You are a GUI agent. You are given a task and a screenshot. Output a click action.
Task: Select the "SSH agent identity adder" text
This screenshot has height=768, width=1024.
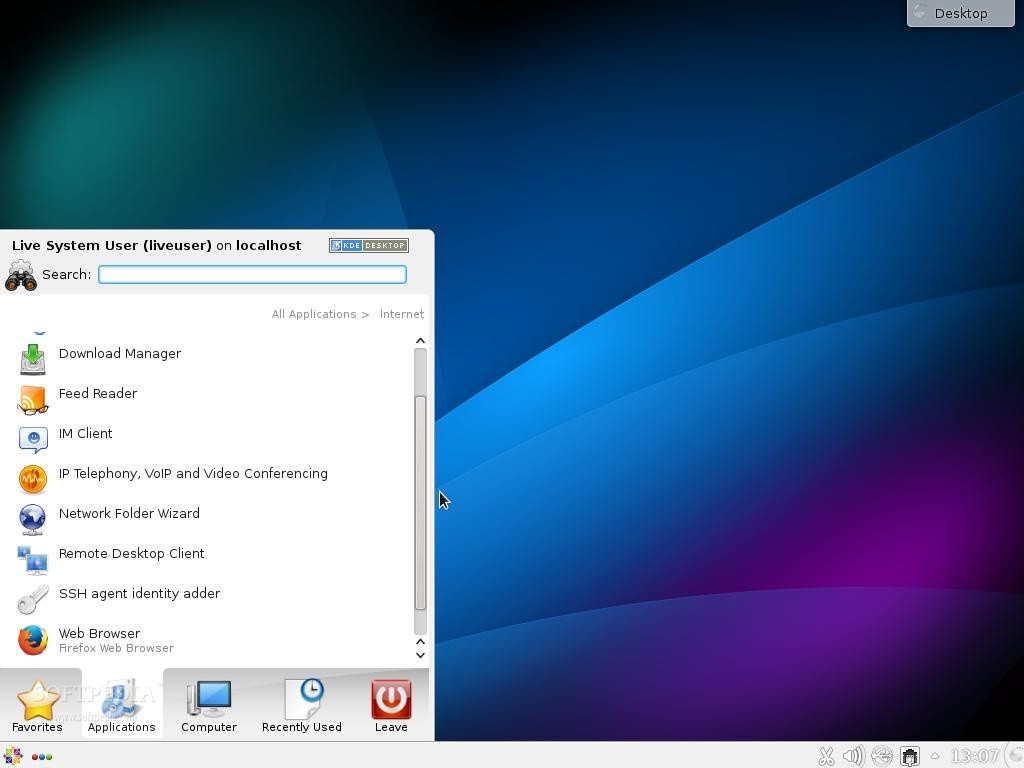click(139, 593)
